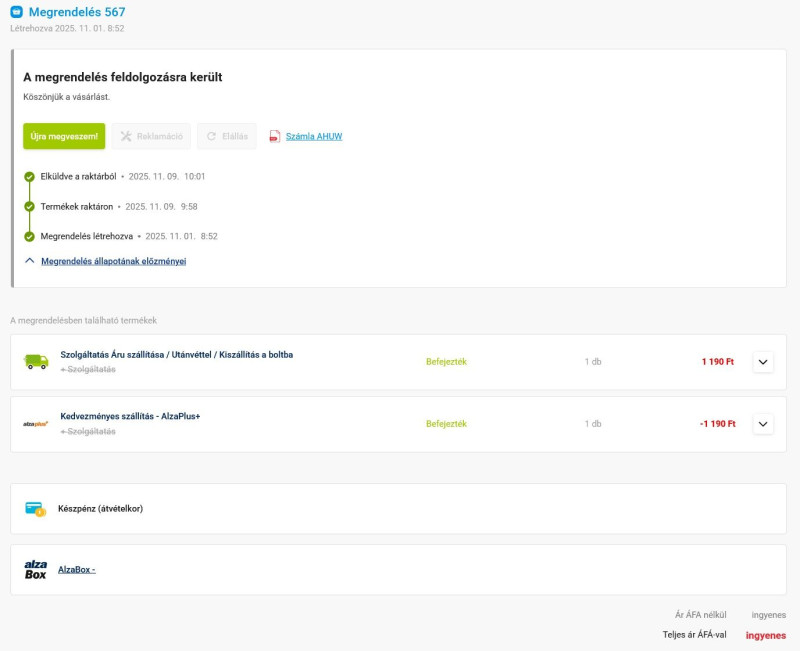Expand the Áru szállítása service row

point(763,362)
